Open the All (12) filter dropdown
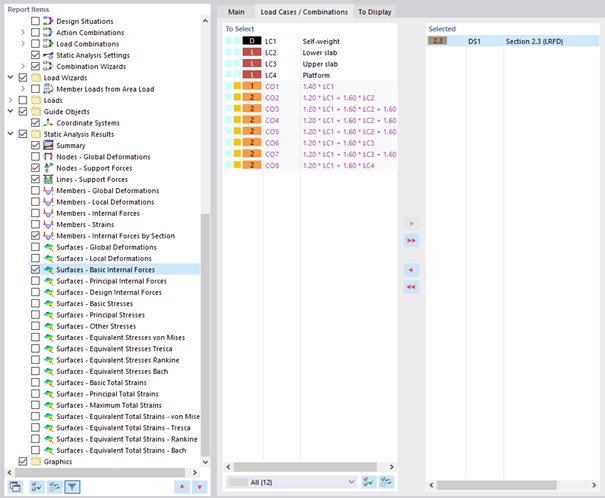 (x=291, y=482)
